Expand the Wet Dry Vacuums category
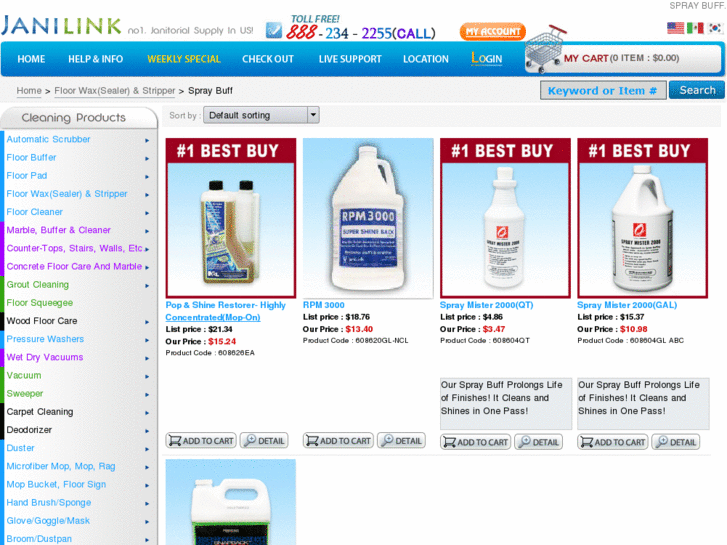The height and width of the screenshot is (545, 727). coord(45,357)
